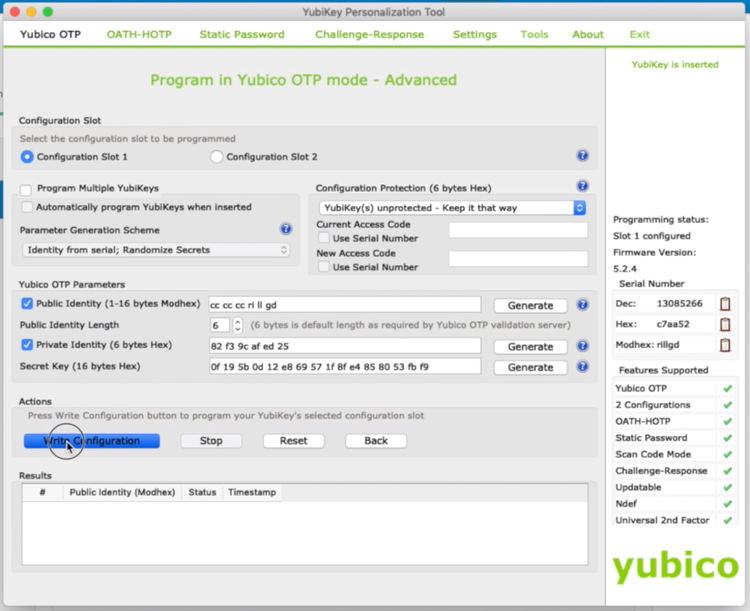Open help for Parameter Generation Scheme
This screenshot has width=750, height=611.
click(286, 229)
